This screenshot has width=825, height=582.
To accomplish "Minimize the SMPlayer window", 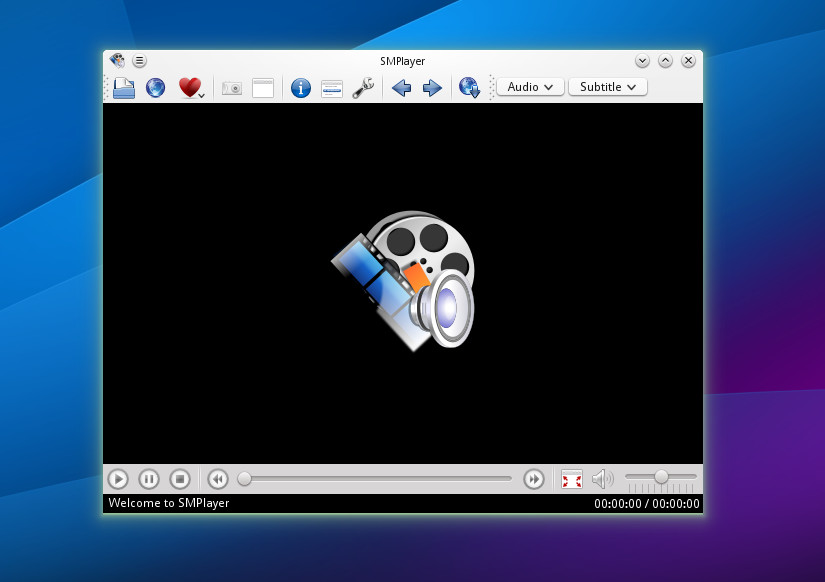I will [x=642, y=61].
